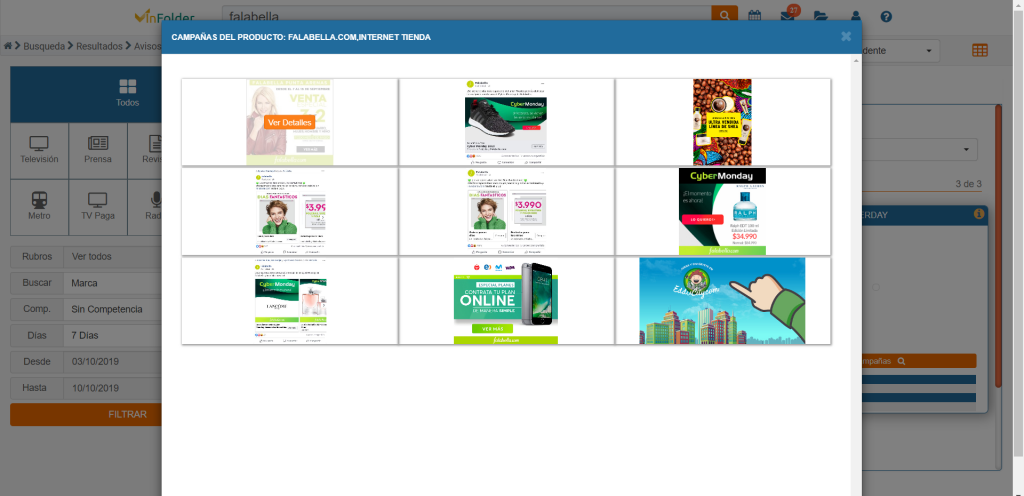Click the Desde date field 03/10/2019
The image size is (1024, 496).
coord(112,362)
